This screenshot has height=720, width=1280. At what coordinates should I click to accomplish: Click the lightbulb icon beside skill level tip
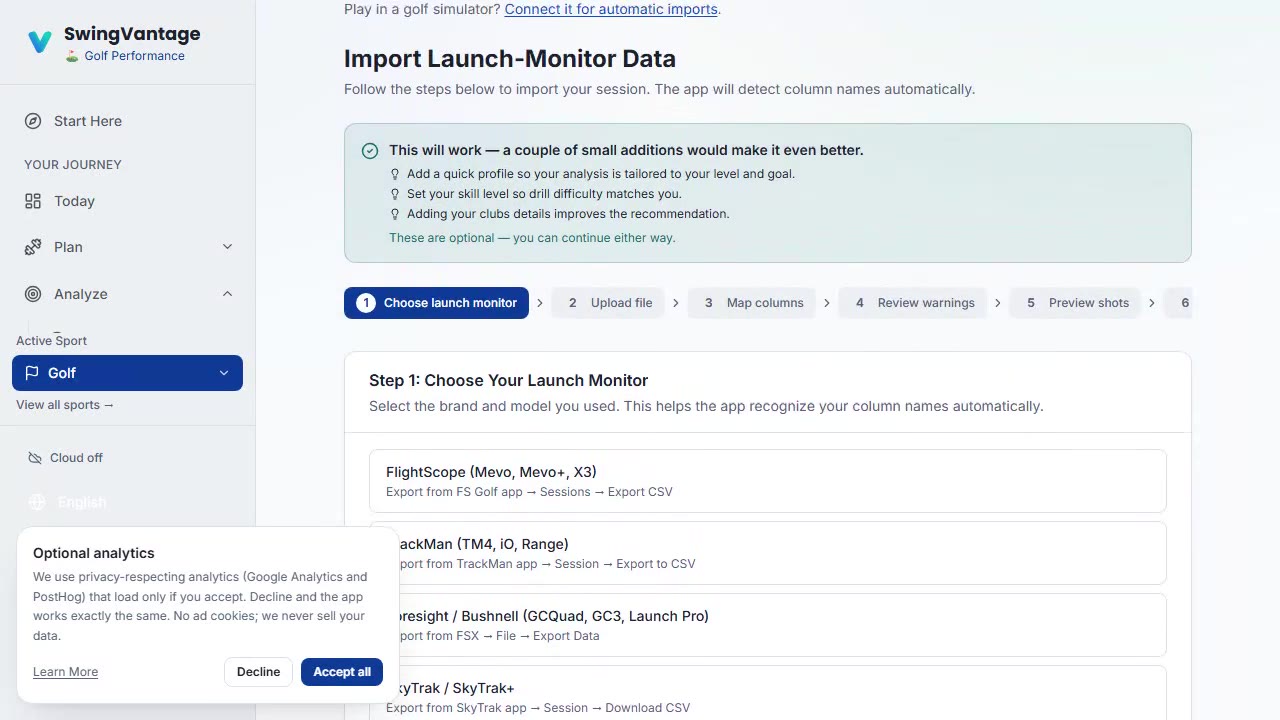tap(395, 194)
